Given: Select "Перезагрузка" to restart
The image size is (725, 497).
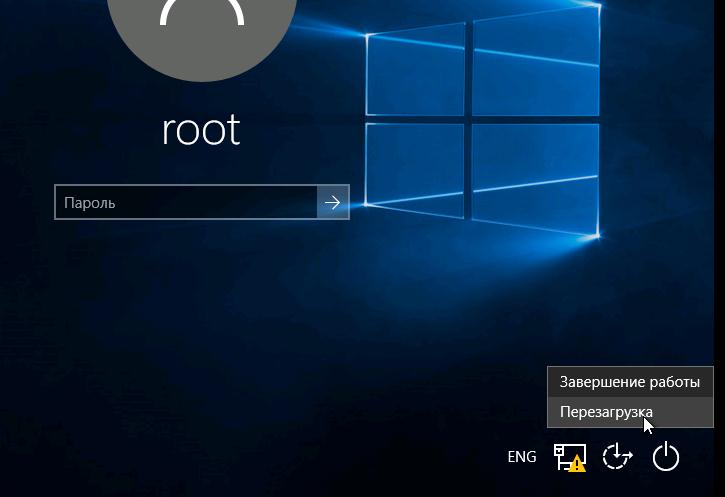Looking at the screenshot, I should point(630,412).
